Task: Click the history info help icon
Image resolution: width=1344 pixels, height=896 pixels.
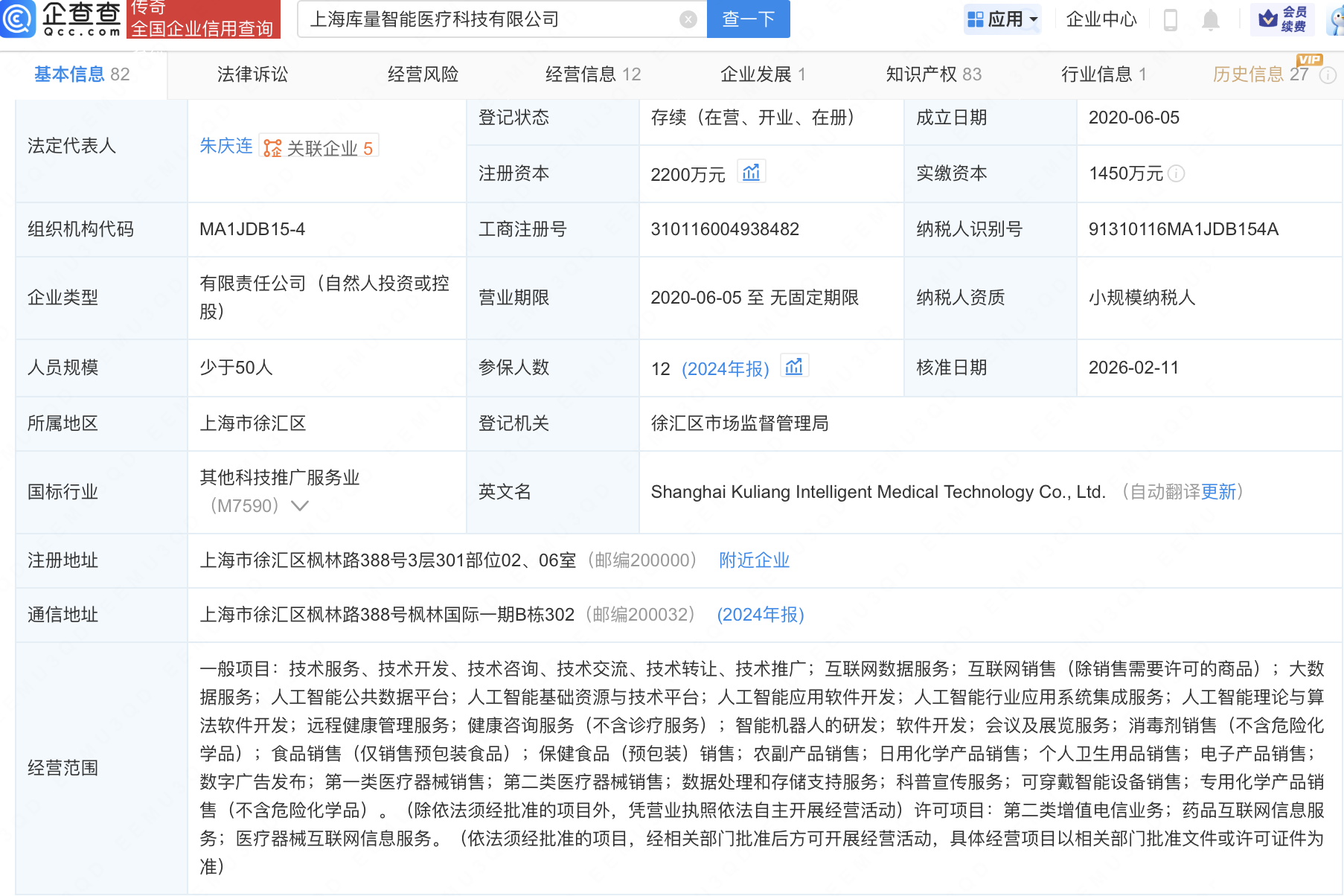Action: (x=1328, y=75)
